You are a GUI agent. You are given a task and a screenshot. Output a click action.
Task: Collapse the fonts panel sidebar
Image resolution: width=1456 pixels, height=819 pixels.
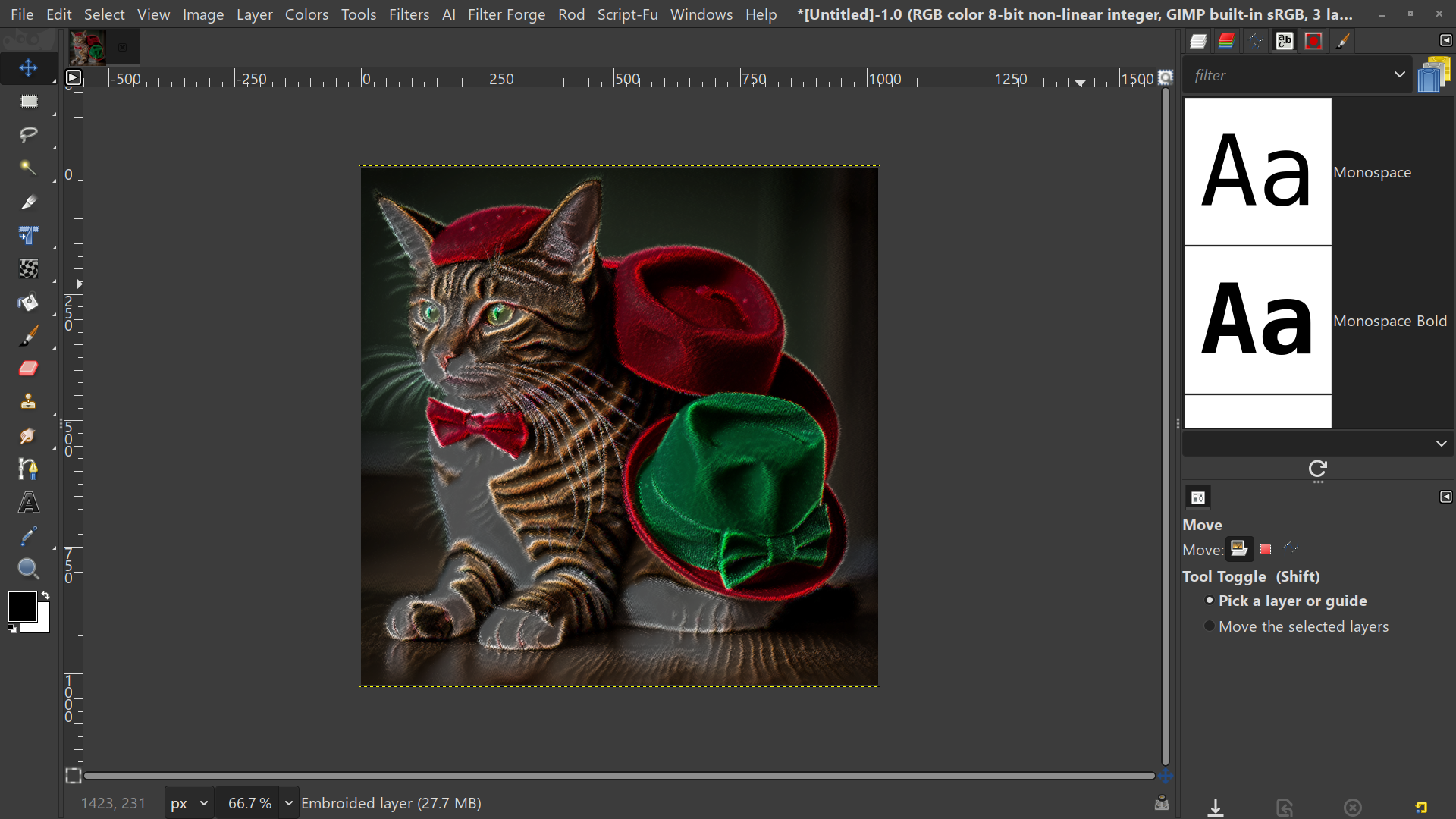[x=1447, y=41]
